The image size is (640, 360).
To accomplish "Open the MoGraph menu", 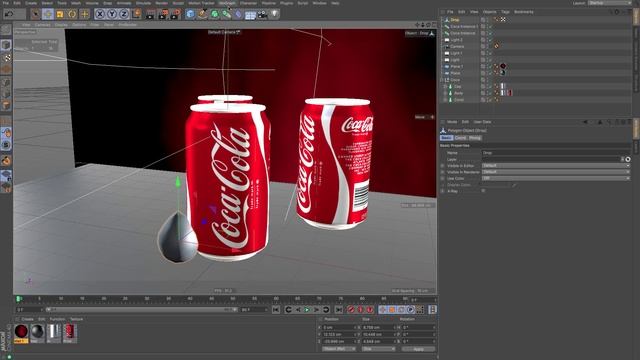I will point(227,3).
